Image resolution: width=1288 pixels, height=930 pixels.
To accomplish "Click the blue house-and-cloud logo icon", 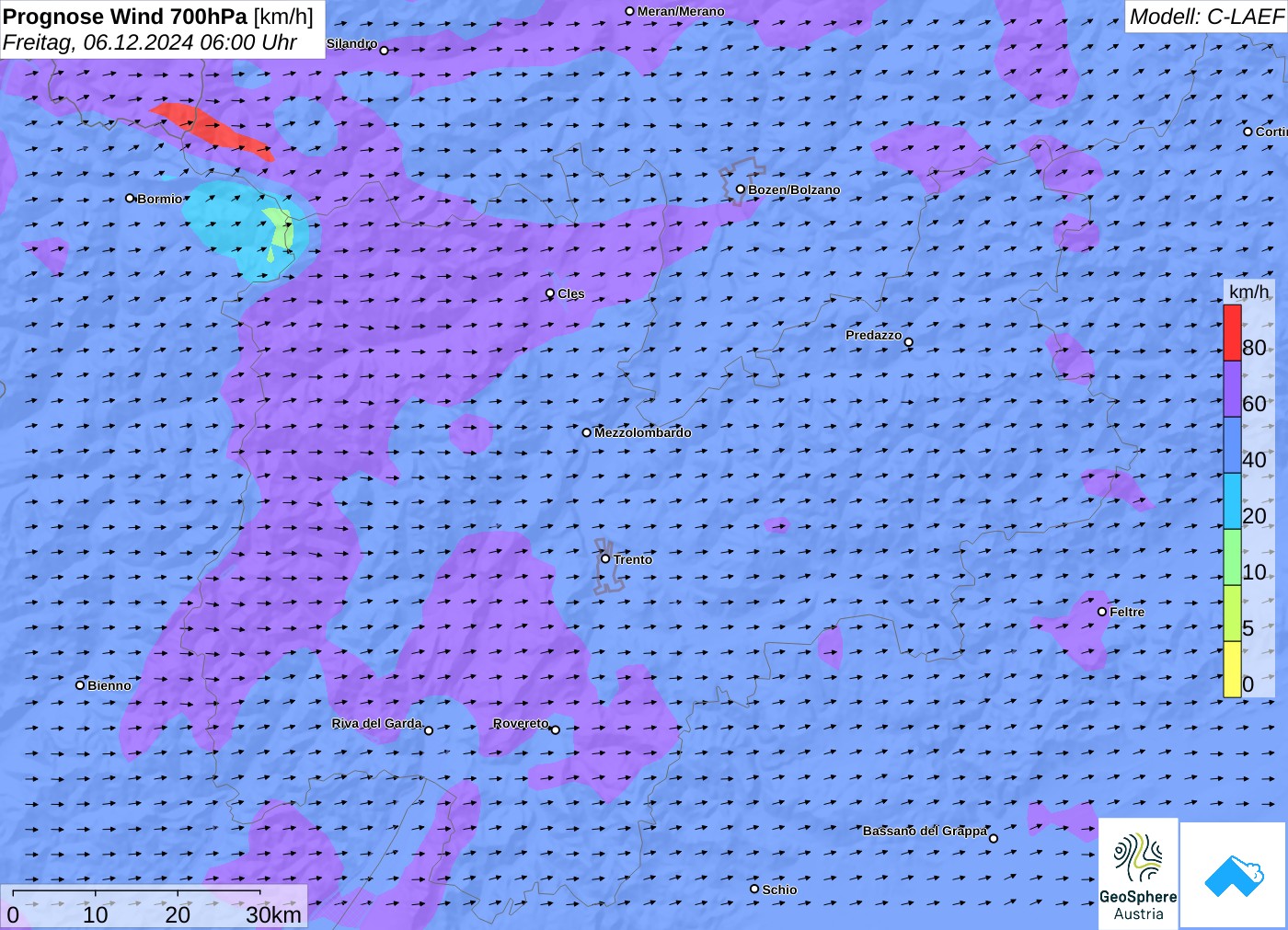I will click(1233, 875).
